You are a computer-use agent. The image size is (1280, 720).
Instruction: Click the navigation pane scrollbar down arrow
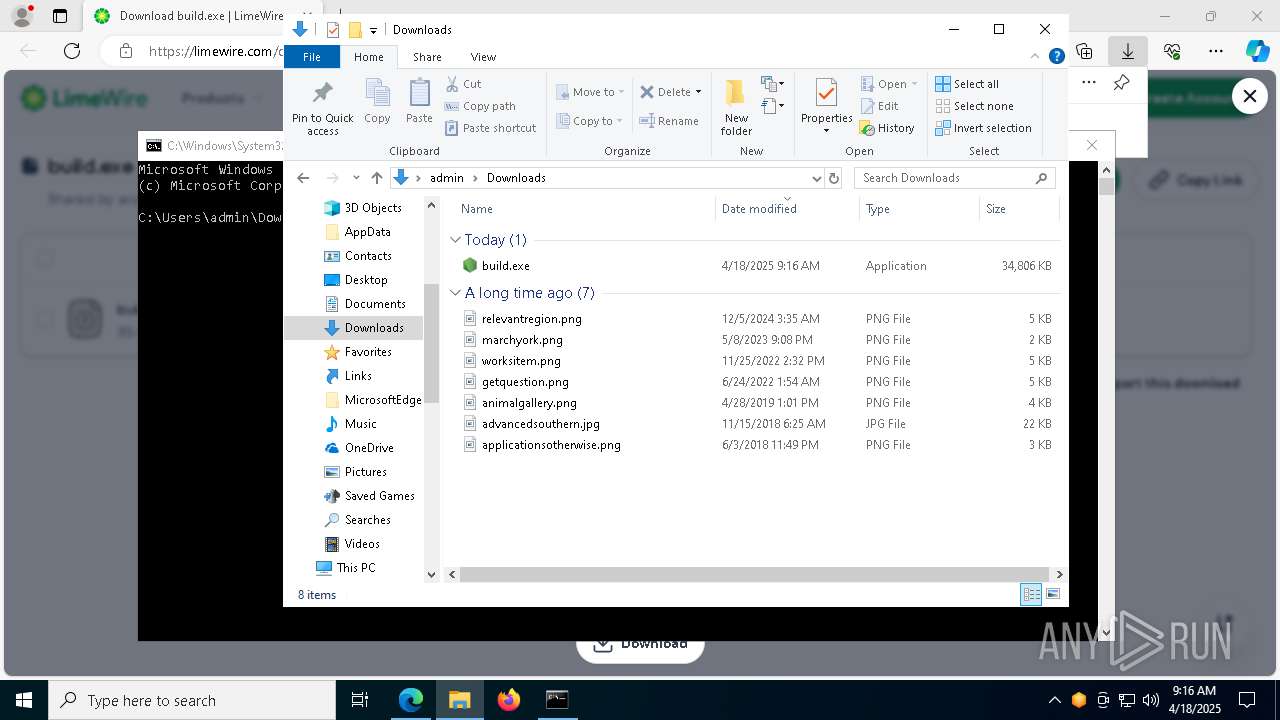[432, 575]
